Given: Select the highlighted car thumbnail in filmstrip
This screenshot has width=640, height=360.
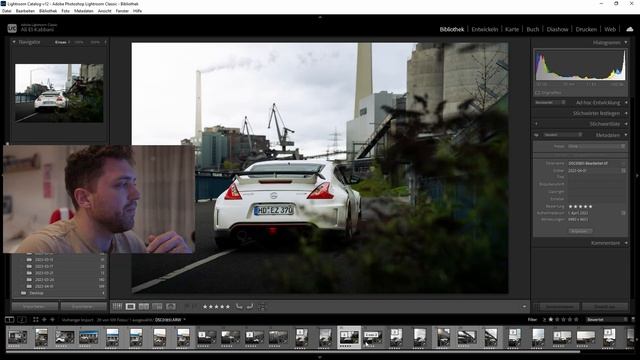Looking at the screenshot, I should tap(349, 337).
